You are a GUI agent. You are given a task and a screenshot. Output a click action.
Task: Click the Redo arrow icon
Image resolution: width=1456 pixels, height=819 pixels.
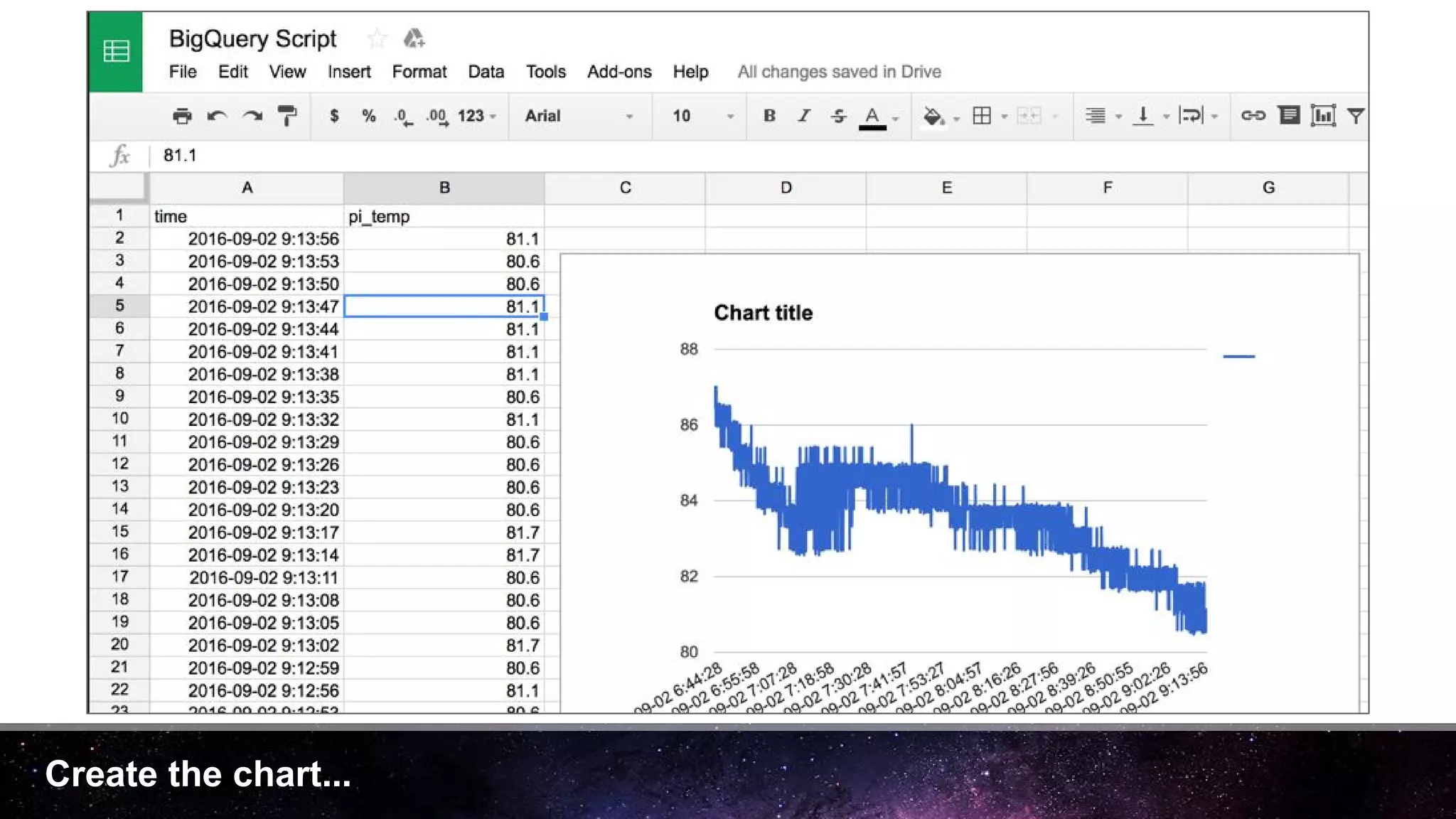[252, 116]
